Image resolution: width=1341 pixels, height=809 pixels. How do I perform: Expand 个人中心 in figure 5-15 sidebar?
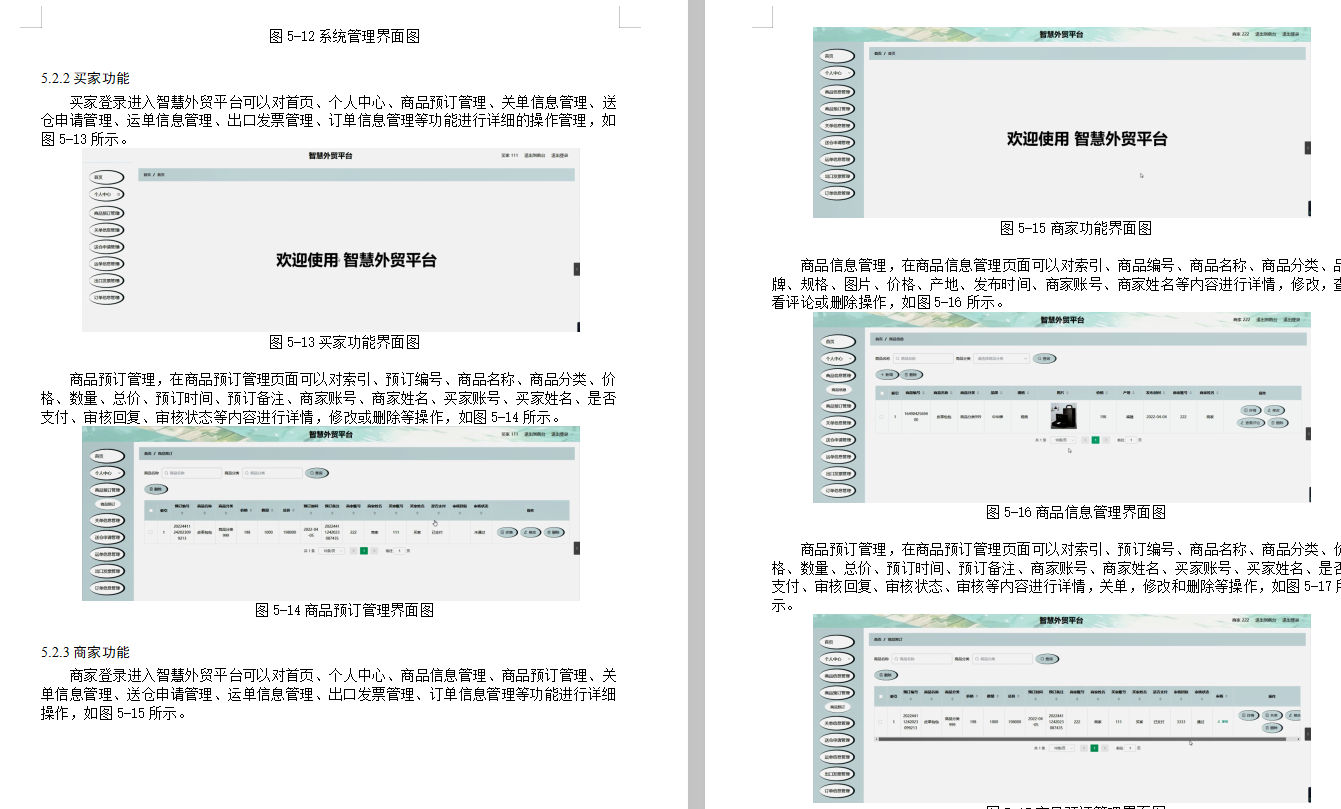[x=838, y=73]
